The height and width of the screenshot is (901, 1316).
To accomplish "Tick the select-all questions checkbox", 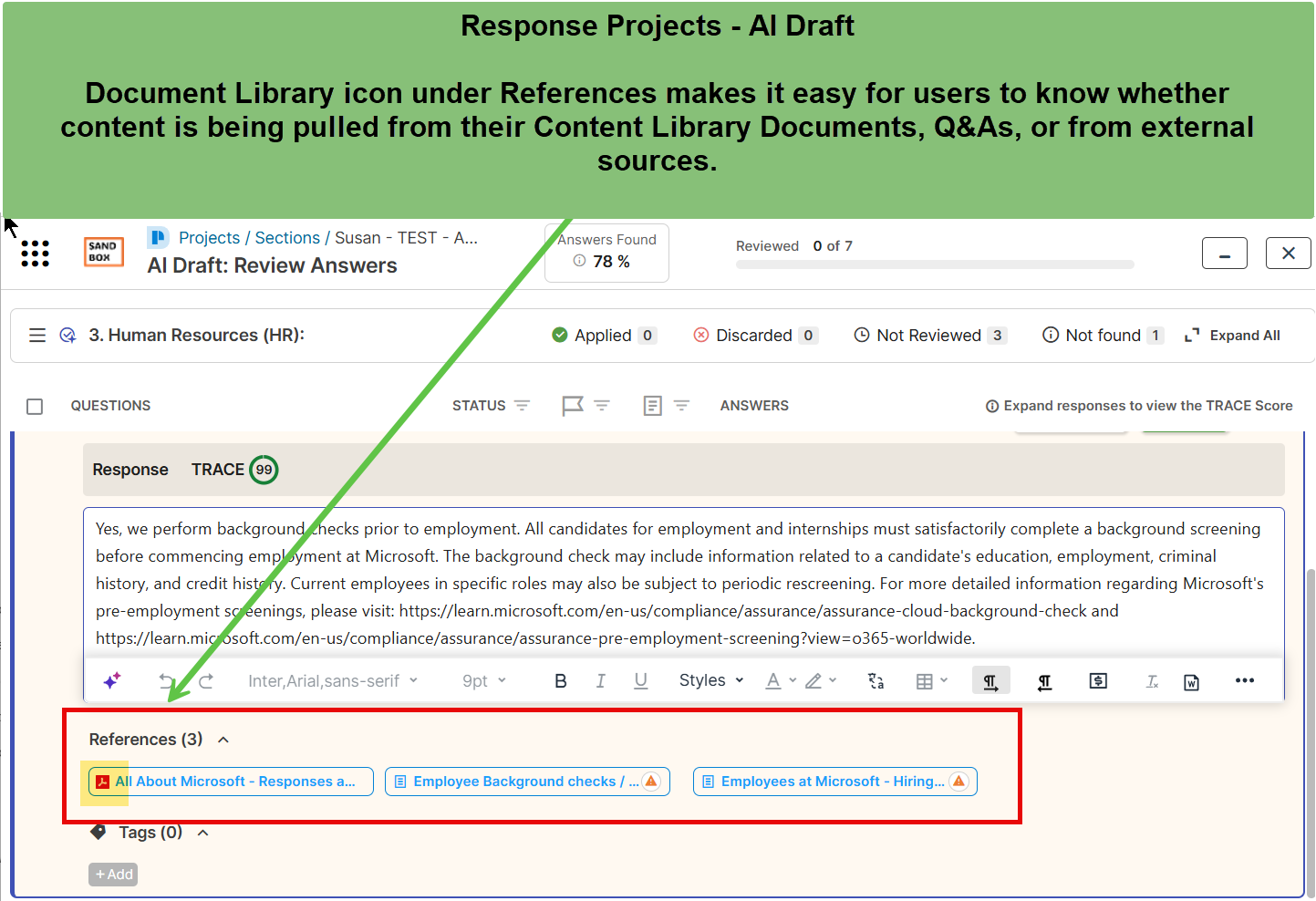I will tap(35, 407).
